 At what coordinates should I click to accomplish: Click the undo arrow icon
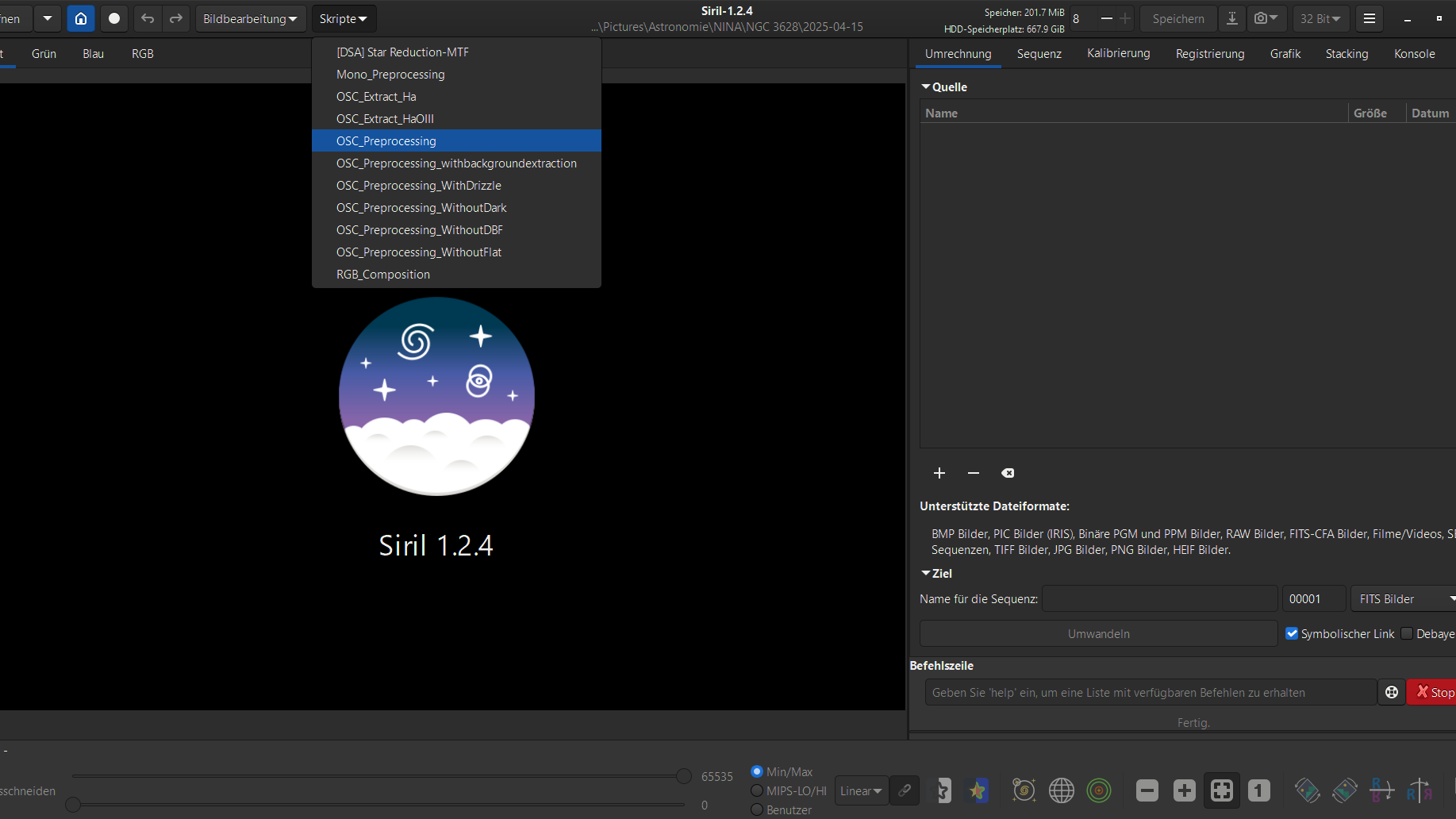148,18
